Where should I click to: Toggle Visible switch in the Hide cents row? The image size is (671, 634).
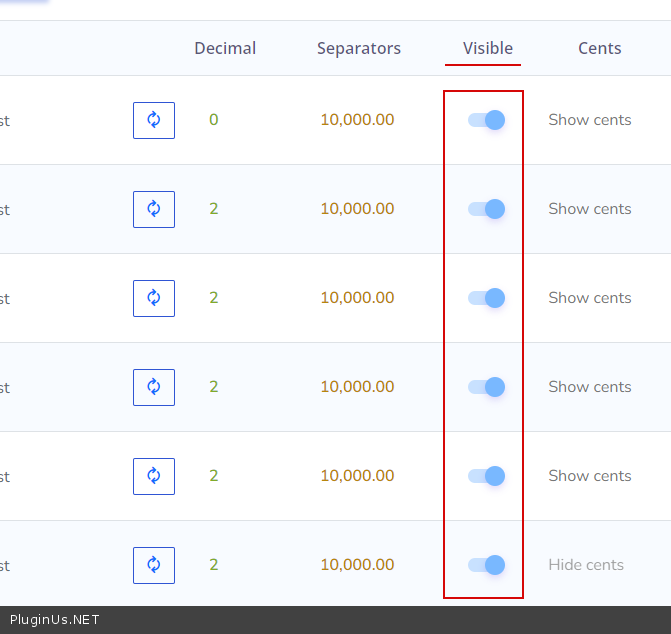[x=486, y=565]
